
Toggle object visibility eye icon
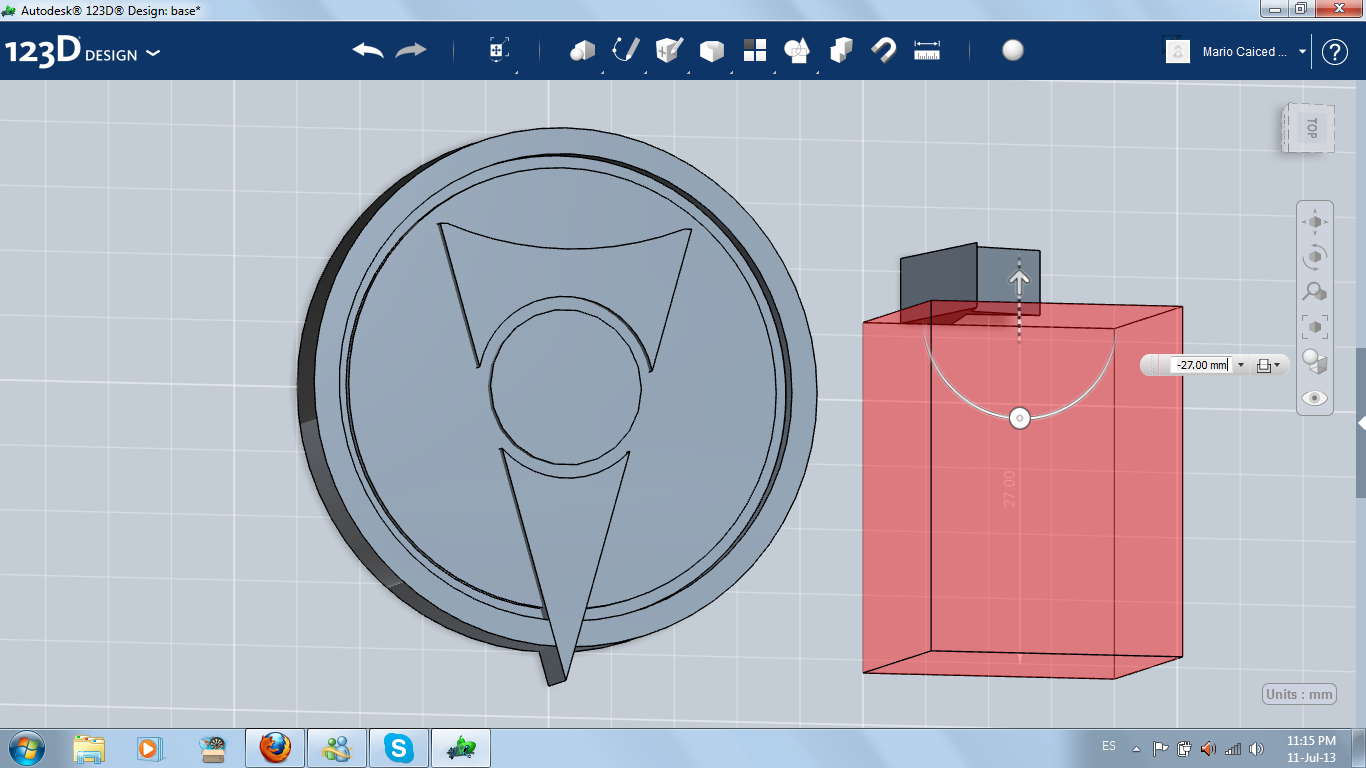point(1315,398)
